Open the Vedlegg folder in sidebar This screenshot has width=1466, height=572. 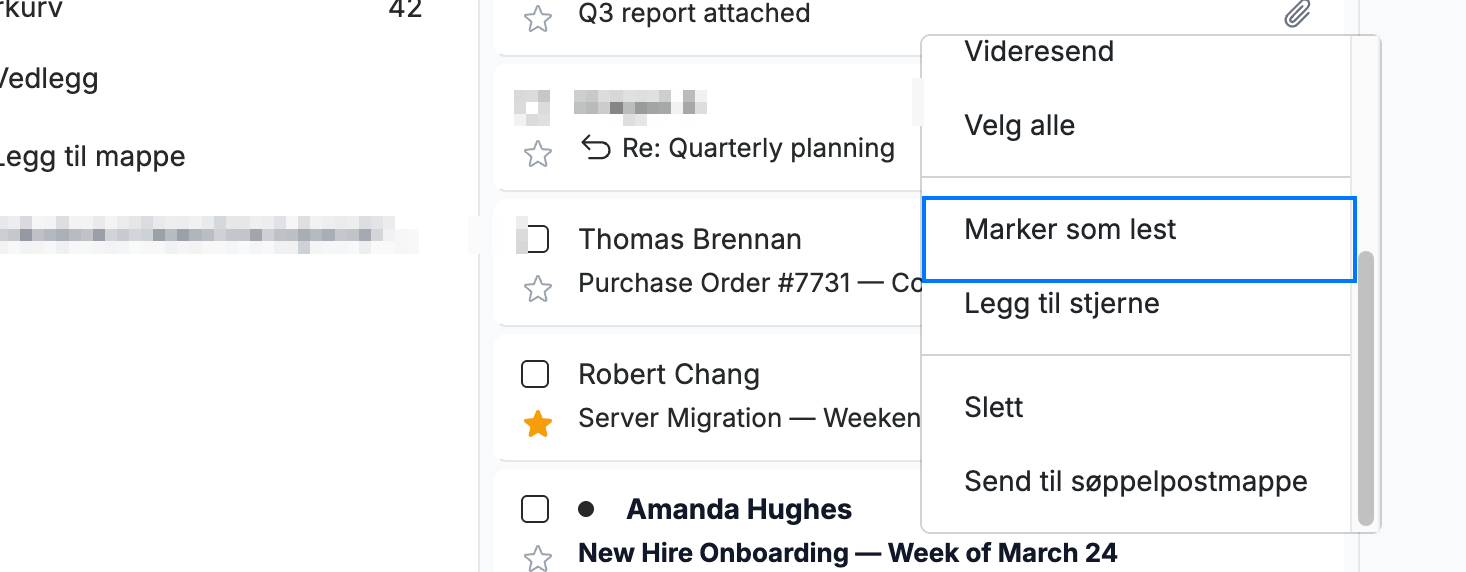(x=48, y=77)
